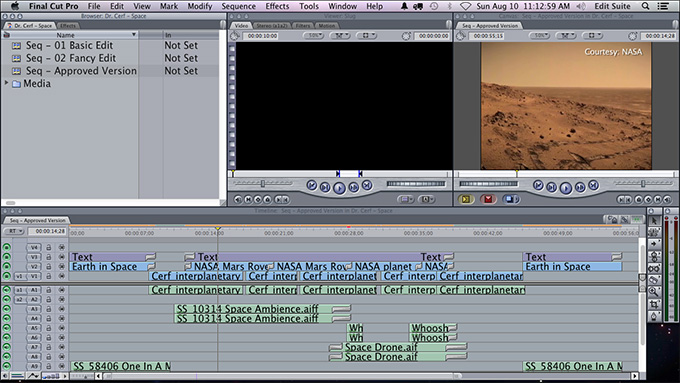The height and width of the screenshot is (383, 680).
Task: Click the red Overwrite edit button in Canvas
Action: [x=488, y=199]
